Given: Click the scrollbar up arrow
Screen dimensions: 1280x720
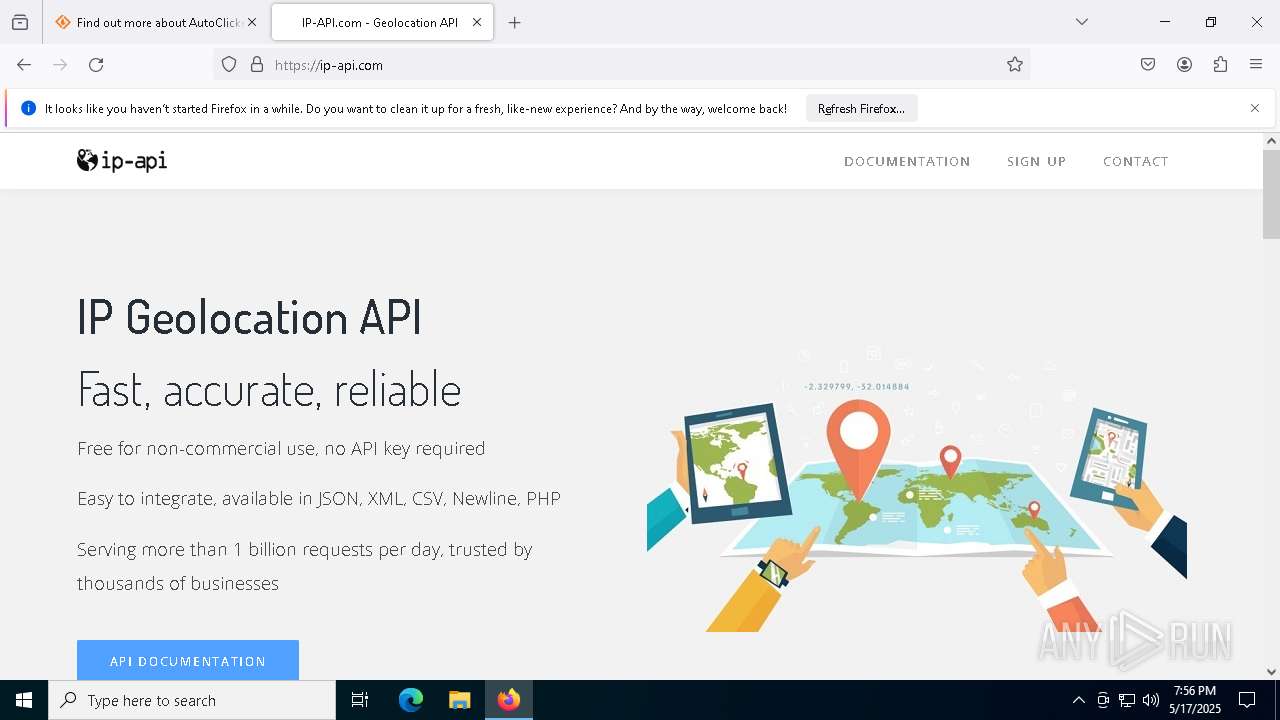Looking at the screenshot, I should (x=1271, y=141).
